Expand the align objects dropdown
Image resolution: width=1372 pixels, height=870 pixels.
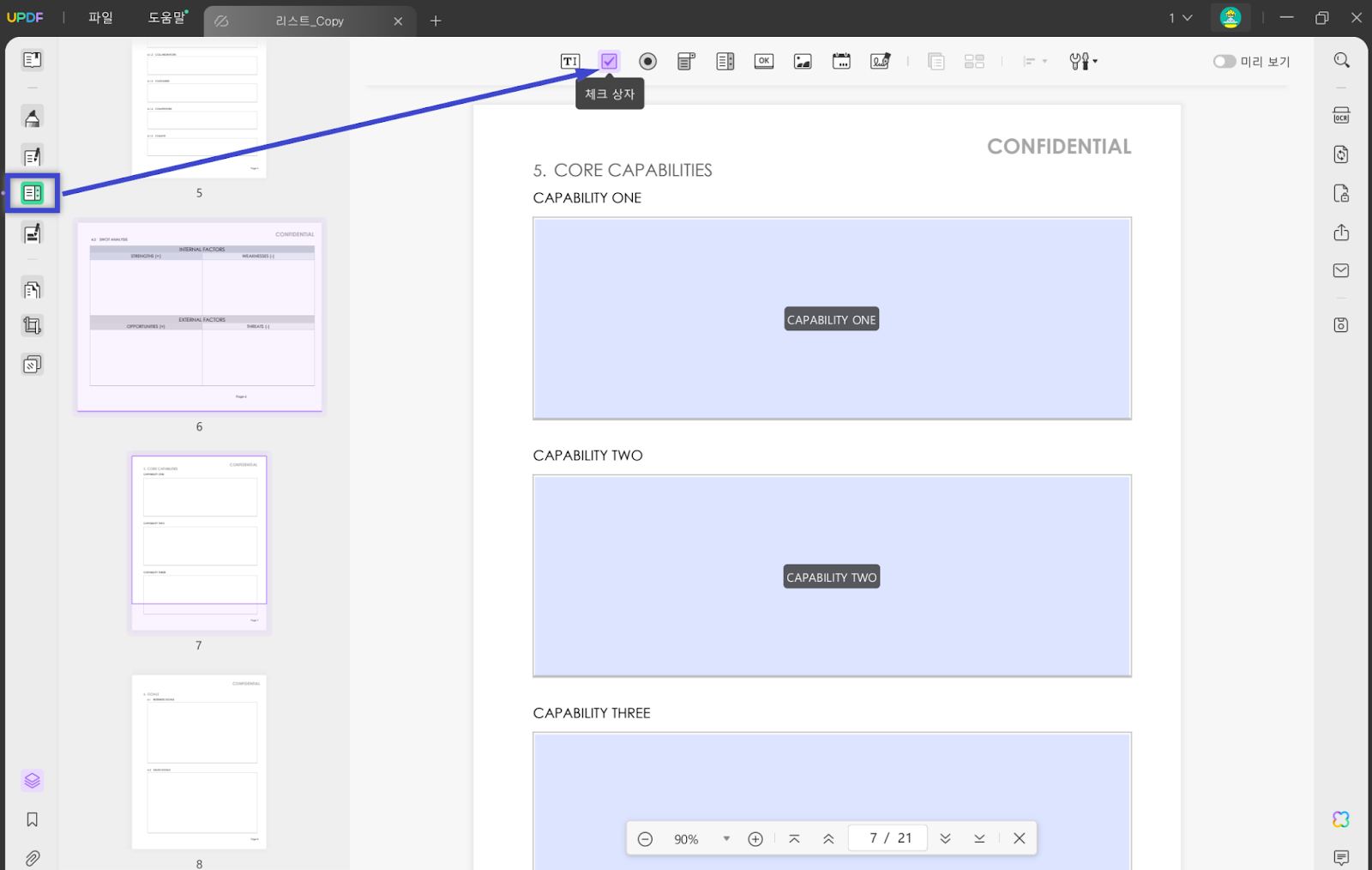[x=1035, y=62]
